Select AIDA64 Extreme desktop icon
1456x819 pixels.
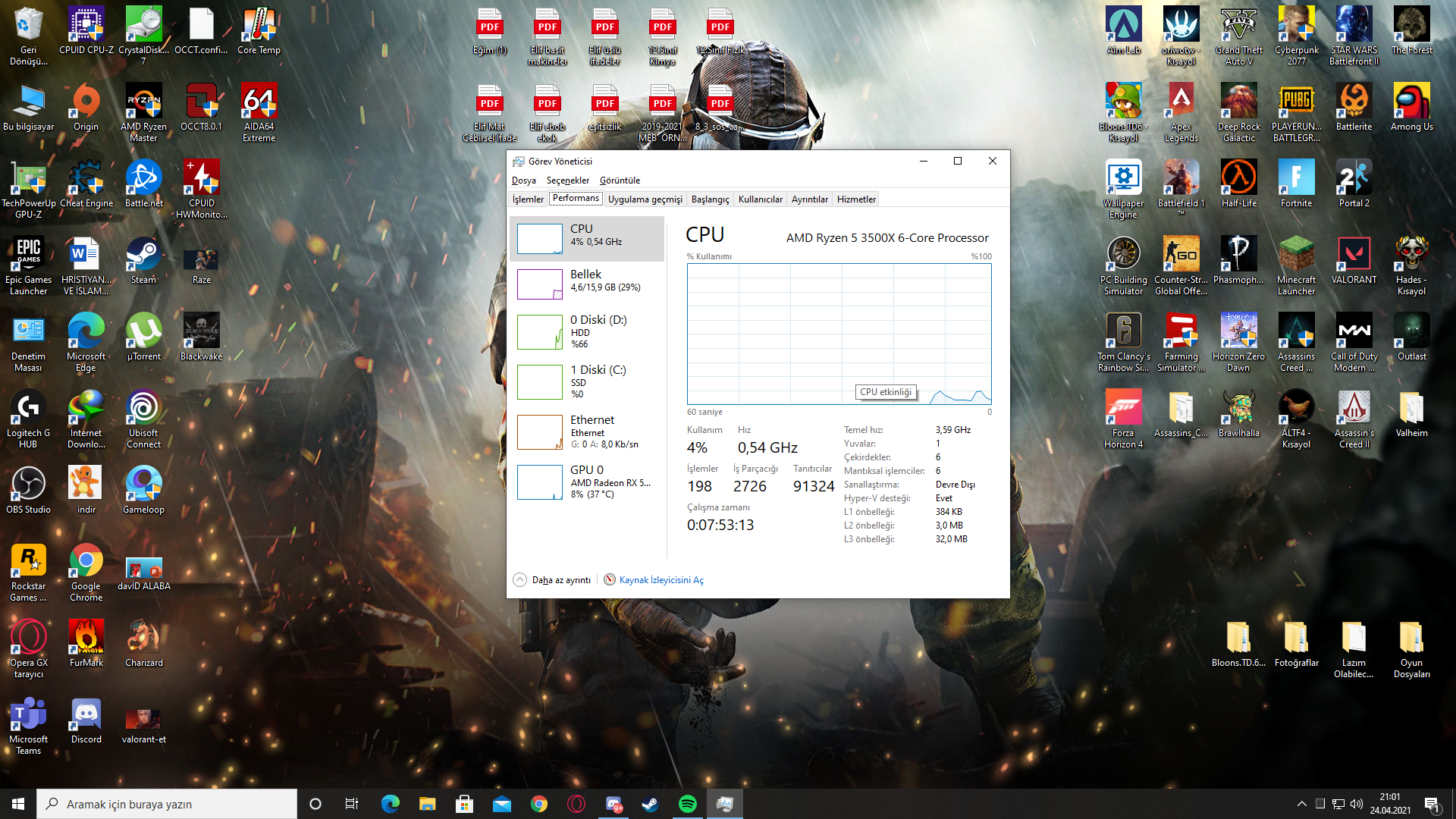[x=259, y=112]
